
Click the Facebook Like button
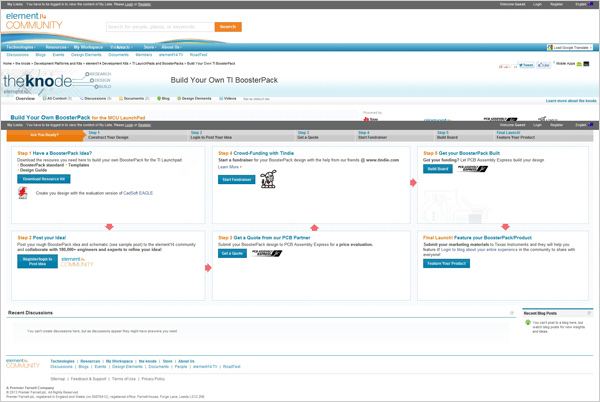point(543,65)
